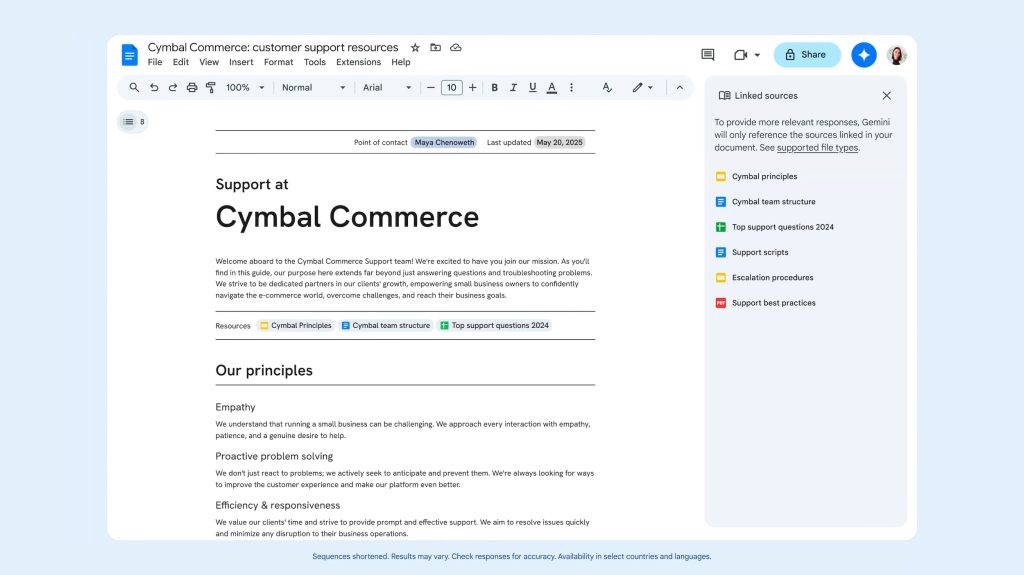Click the Gemini sparkle button
Screen dimensions: 1024x575
tap(863, 55)
